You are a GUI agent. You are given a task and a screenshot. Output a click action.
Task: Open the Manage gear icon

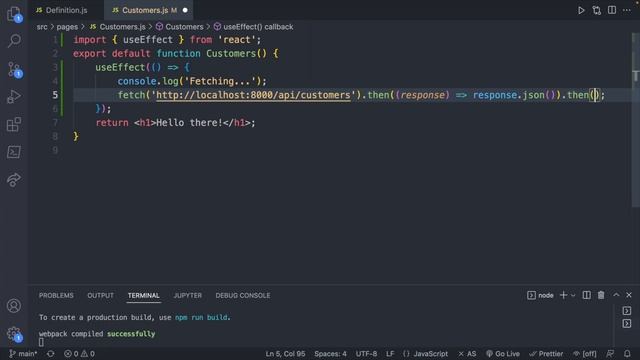14,333
